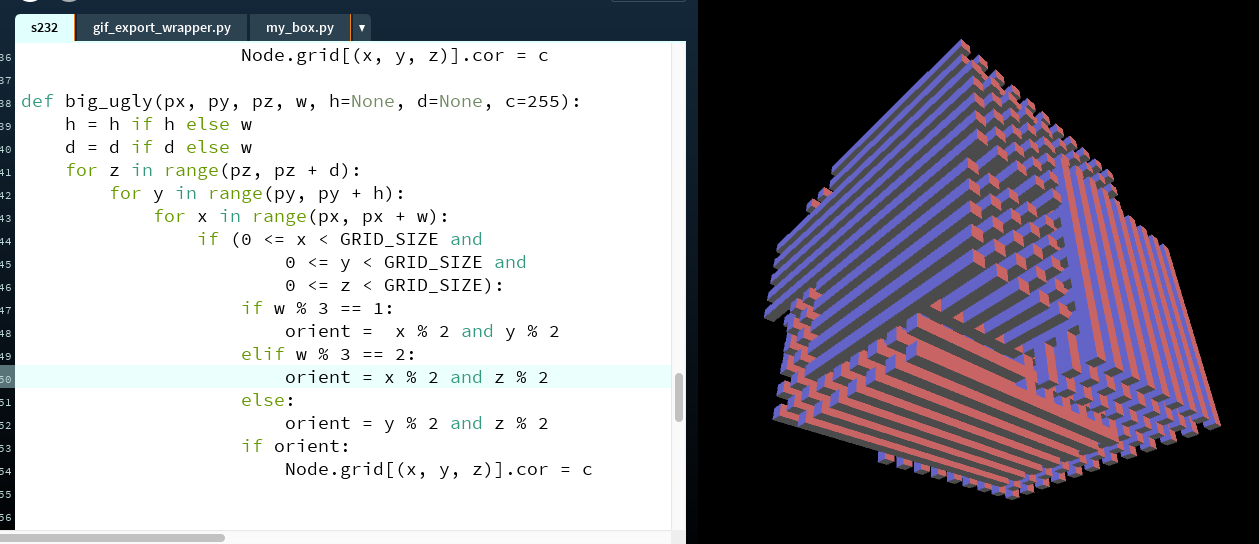Click the editor's vertical scrollbar thumb
The image size is (1259, 544).
tap(680, 397)
